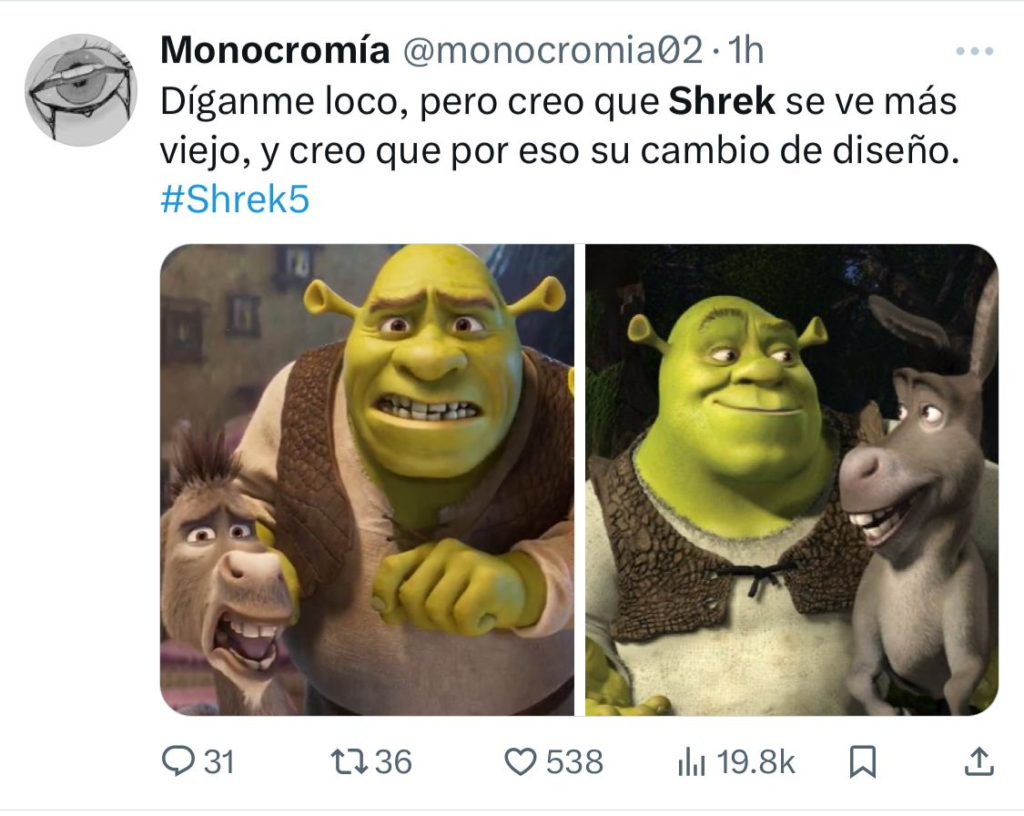The width and height of the screenshot is (1024, 816).
Task: Open the tweet text about Shrek's design
Action: click(x=560, y=126)
